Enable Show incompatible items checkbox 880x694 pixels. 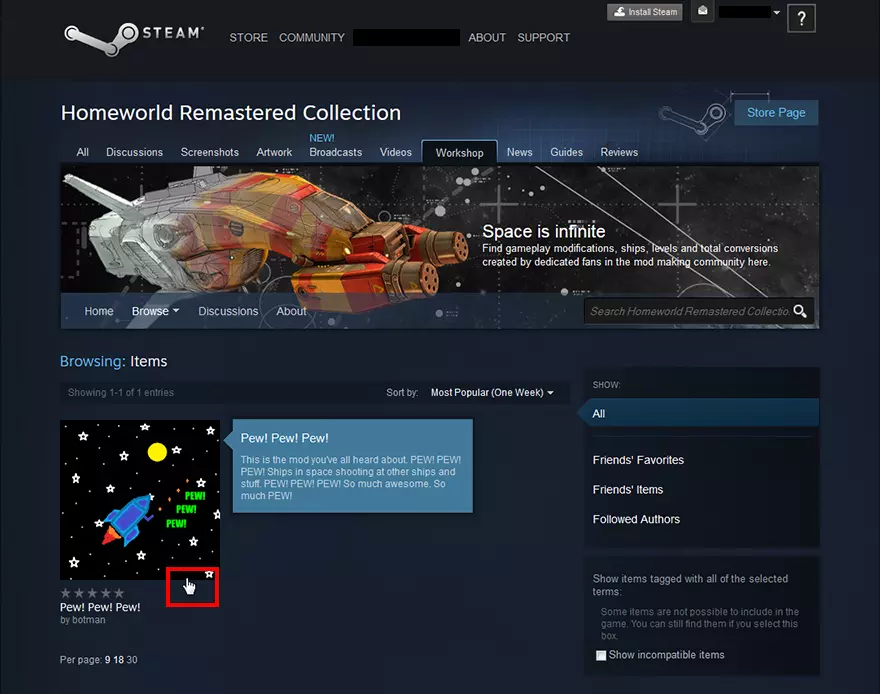tap(601, 655)
